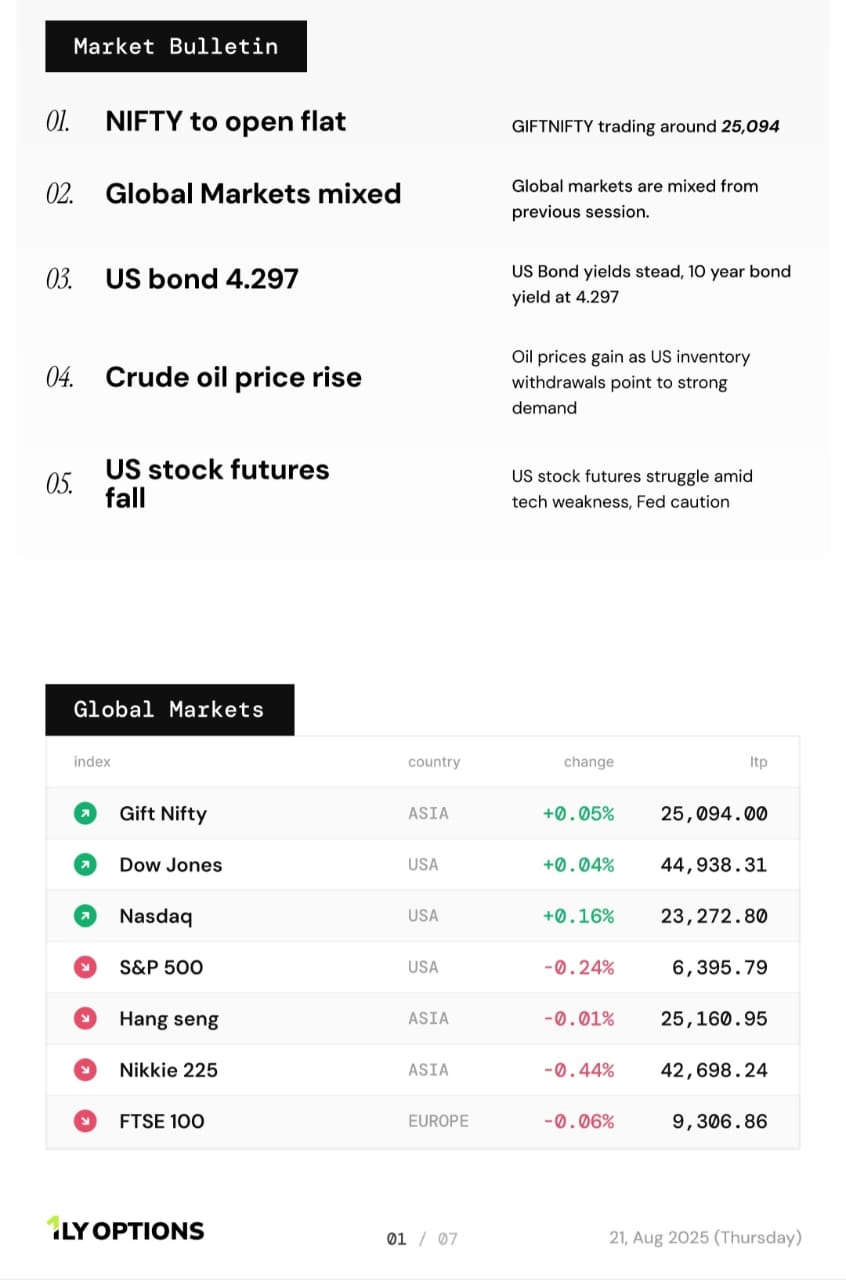The width and height of the screenshot is (846, 1280).
Task: Open the Crude oil price rise headline
Action: tap(233, 377)
